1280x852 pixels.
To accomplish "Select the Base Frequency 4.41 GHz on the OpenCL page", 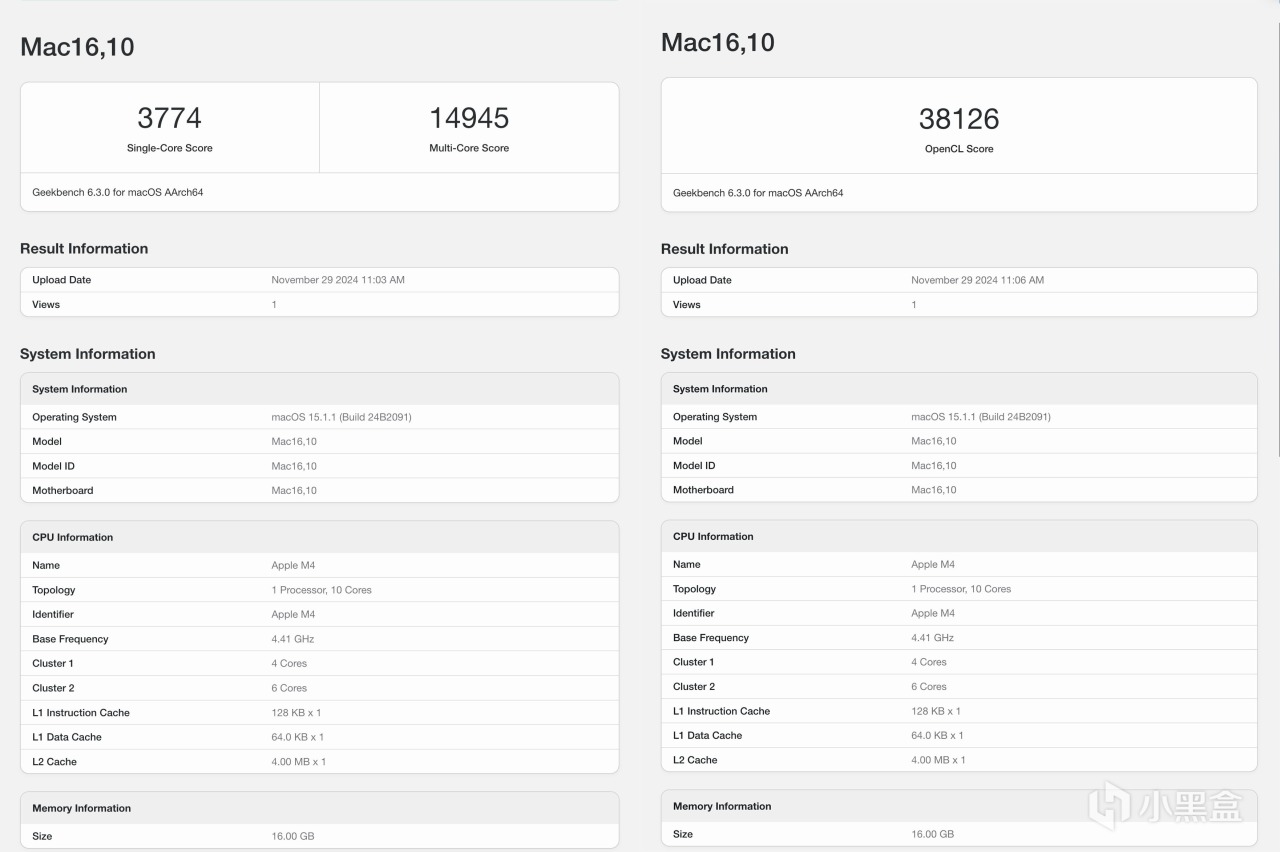I will (933, 638).
